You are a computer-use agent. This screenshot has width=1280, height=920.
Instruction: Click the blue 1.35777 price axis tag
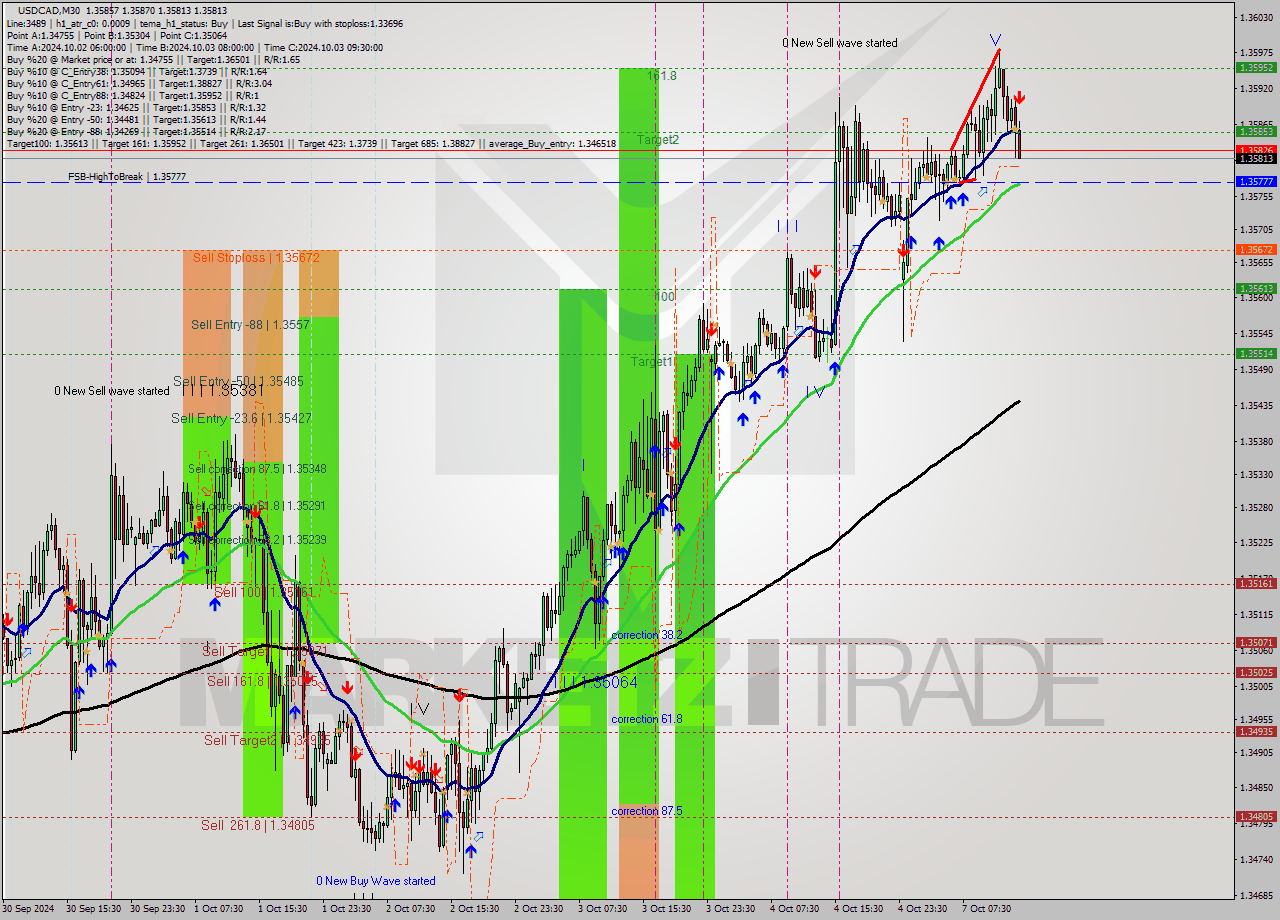1256,182
